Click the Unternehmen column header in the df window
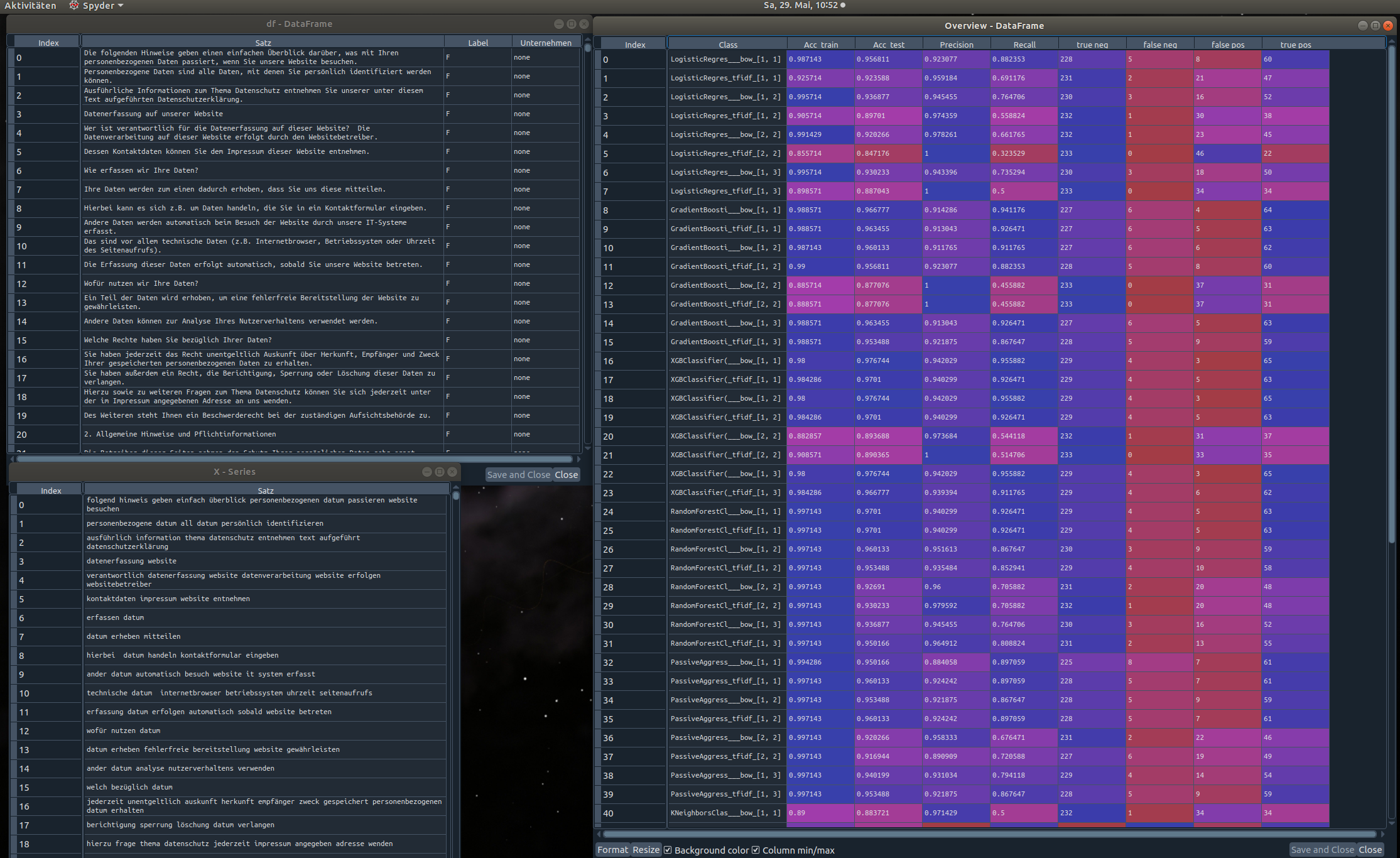Screen dimensions: 1400x858 point(545,43)
